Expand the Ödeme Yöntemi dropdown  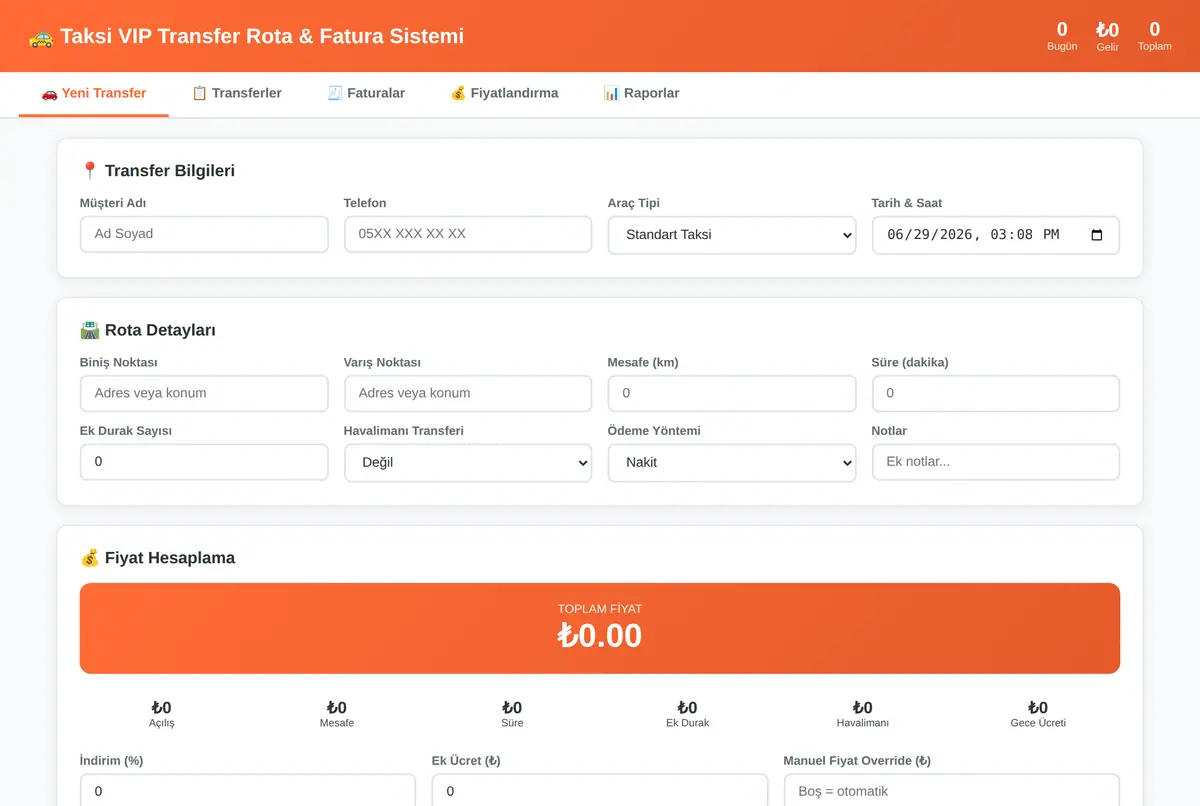(732, 463)
